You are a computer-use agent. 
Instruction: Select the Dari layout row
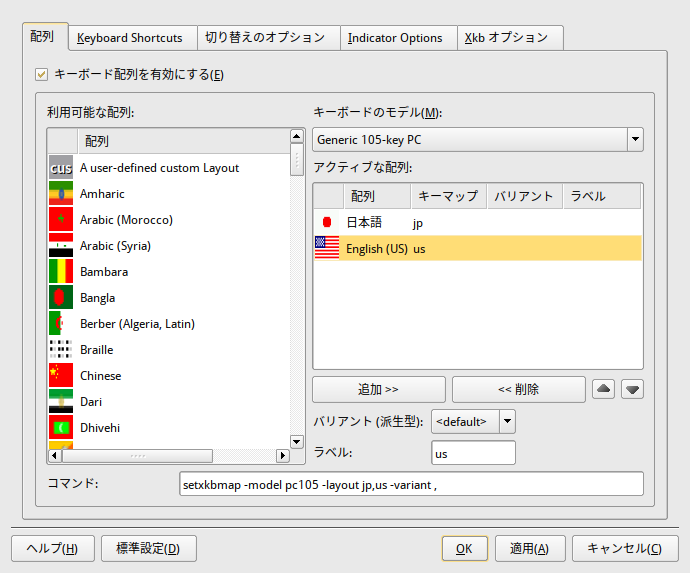[169, 401]
